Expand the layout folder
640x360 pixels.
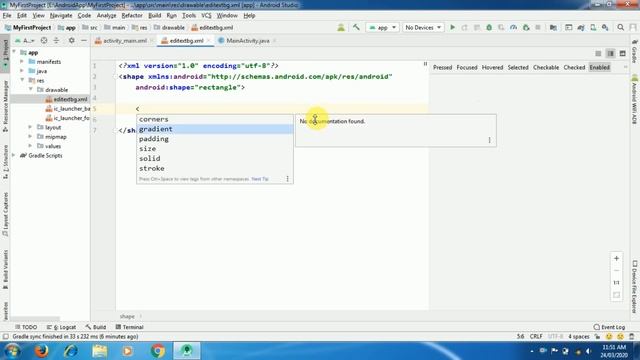30,127
